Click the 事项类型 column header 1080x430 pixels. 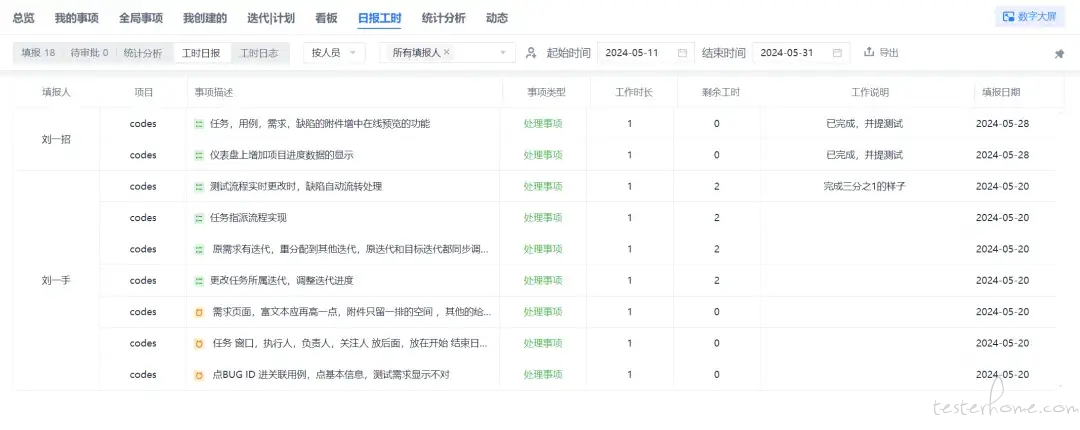tap(547, 92)
